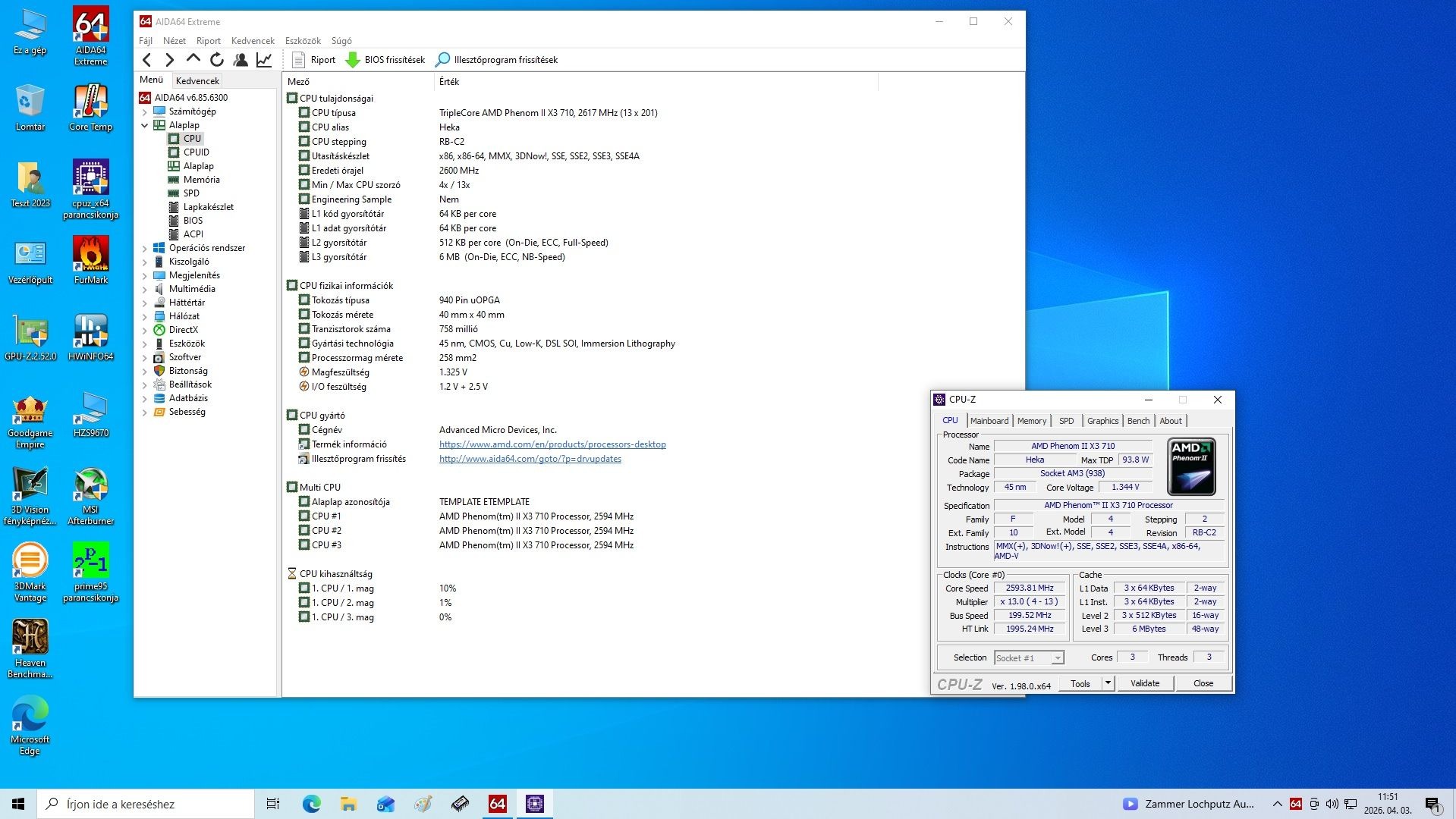This screenshot has height=819, width=1456.
Task: Click the Validate button in CPU-Z
Action: click(x=1144, y=683)
